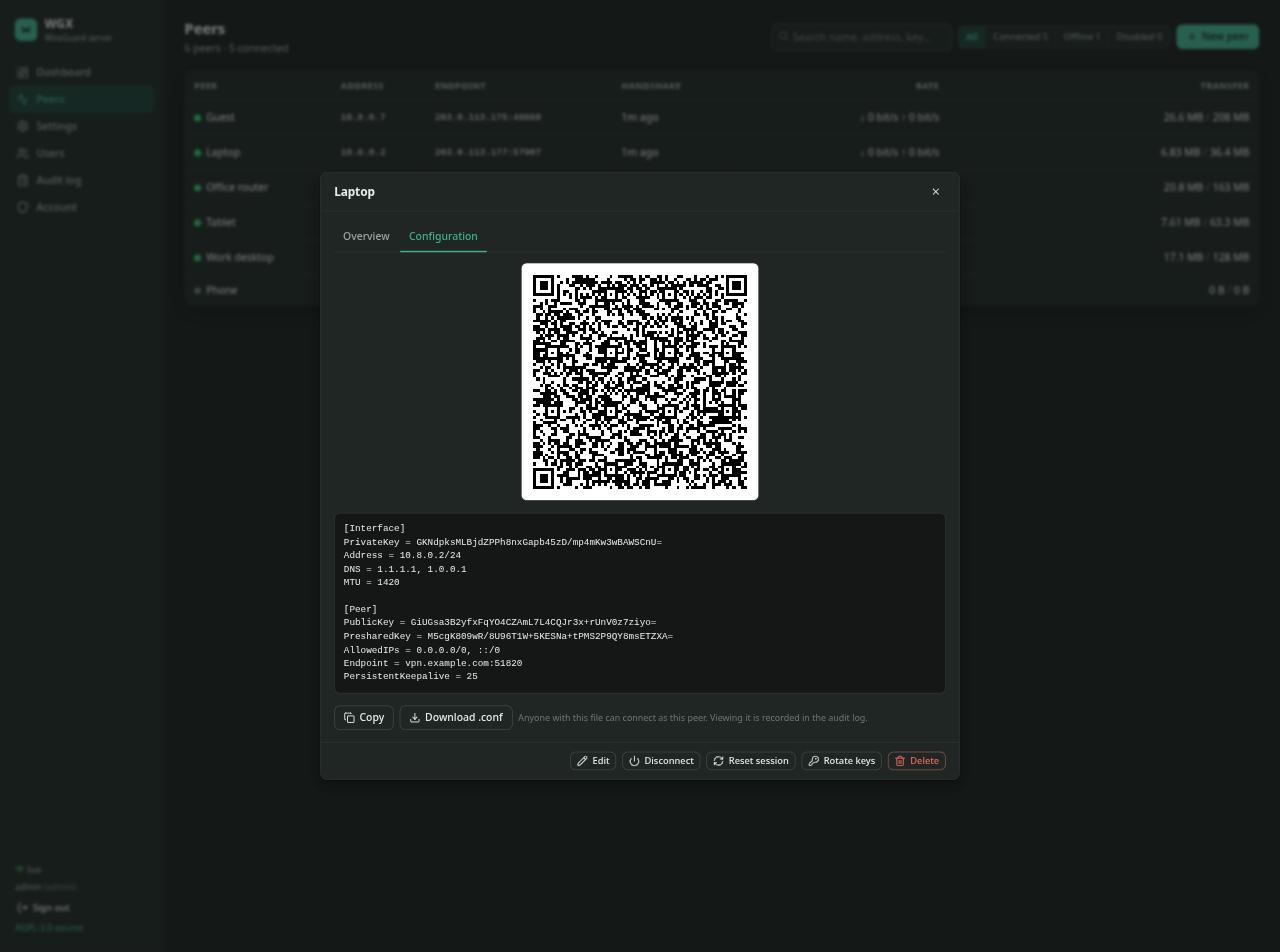This screenshot has width=1280, height=952.
Task: Click the DNS = 1.1.1.1, 1.0.0.1 line
Action: click(405, 569)
